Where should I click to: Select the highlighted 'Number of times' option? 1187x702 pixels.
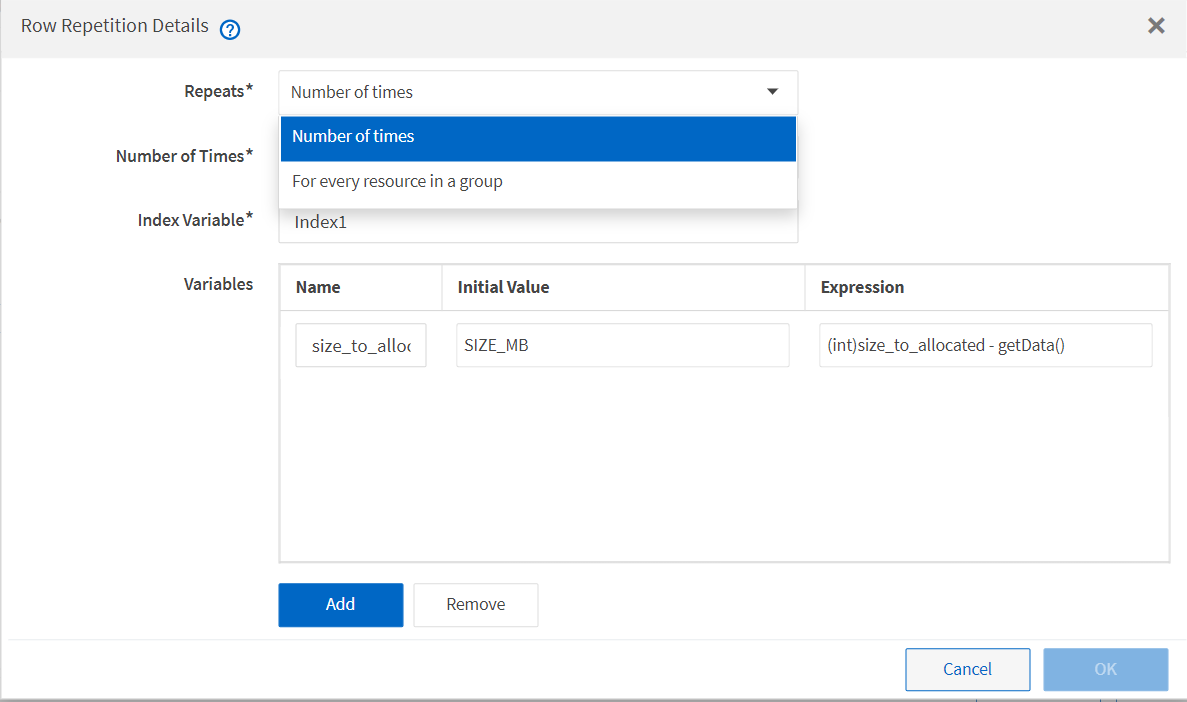[538, 137]
